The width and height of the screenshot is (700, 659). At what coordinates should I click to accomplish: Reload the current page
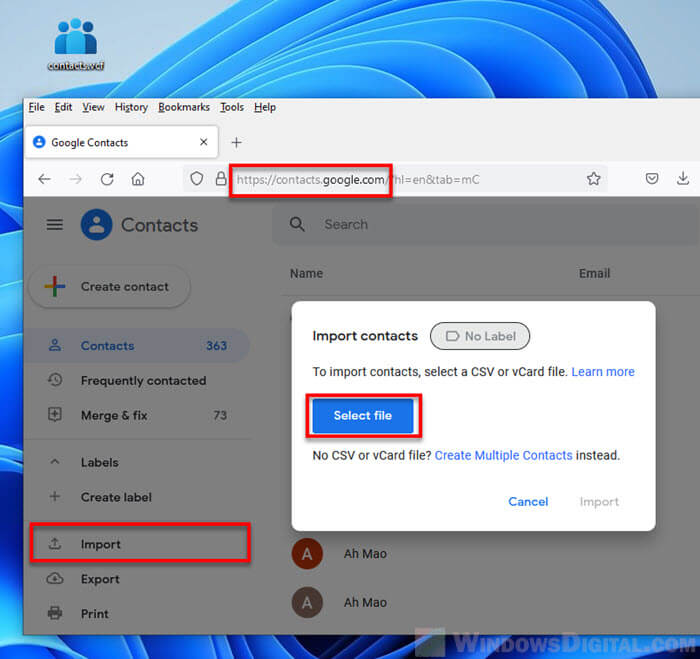(107, 179)
